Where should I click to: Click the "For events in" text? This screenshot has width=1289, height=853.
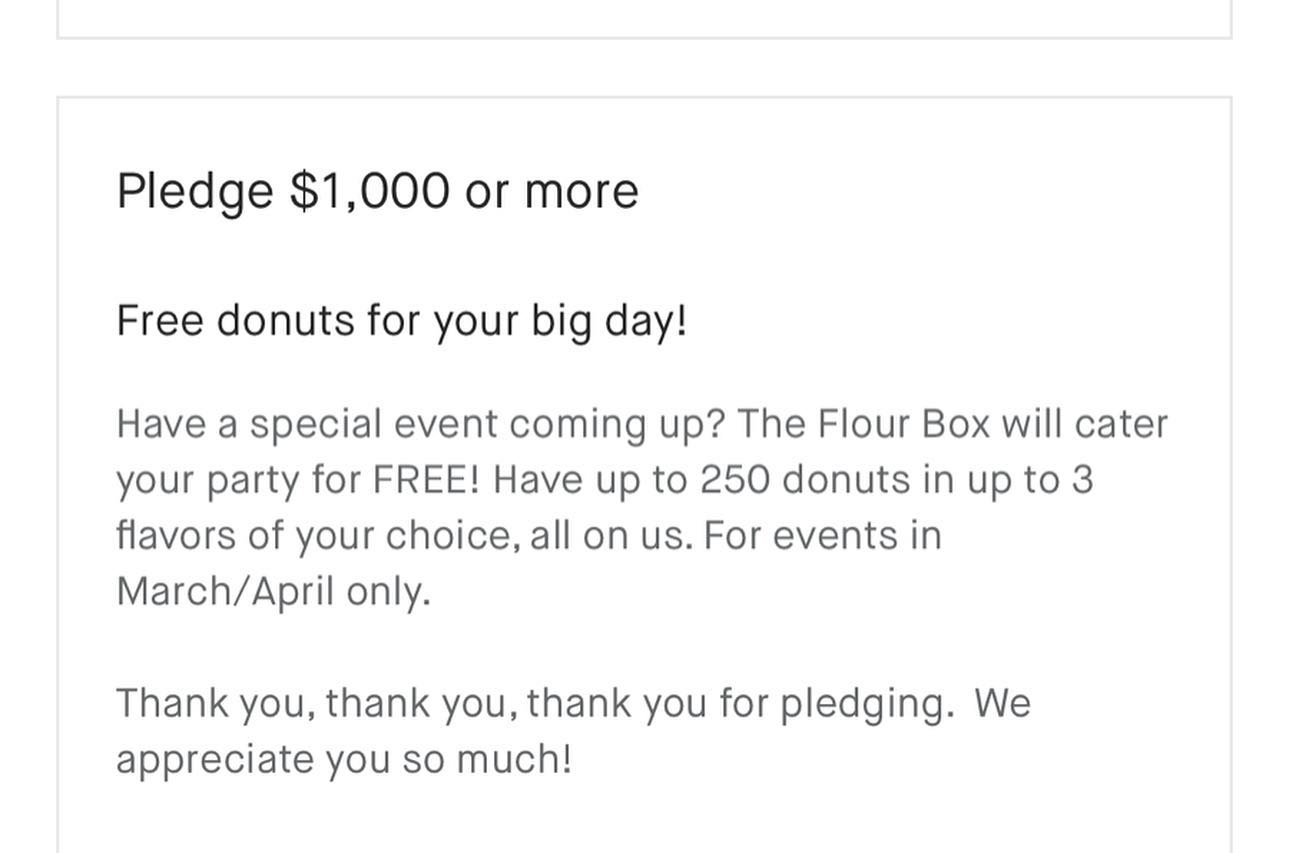pyautogui.click(x=823, y=536)
